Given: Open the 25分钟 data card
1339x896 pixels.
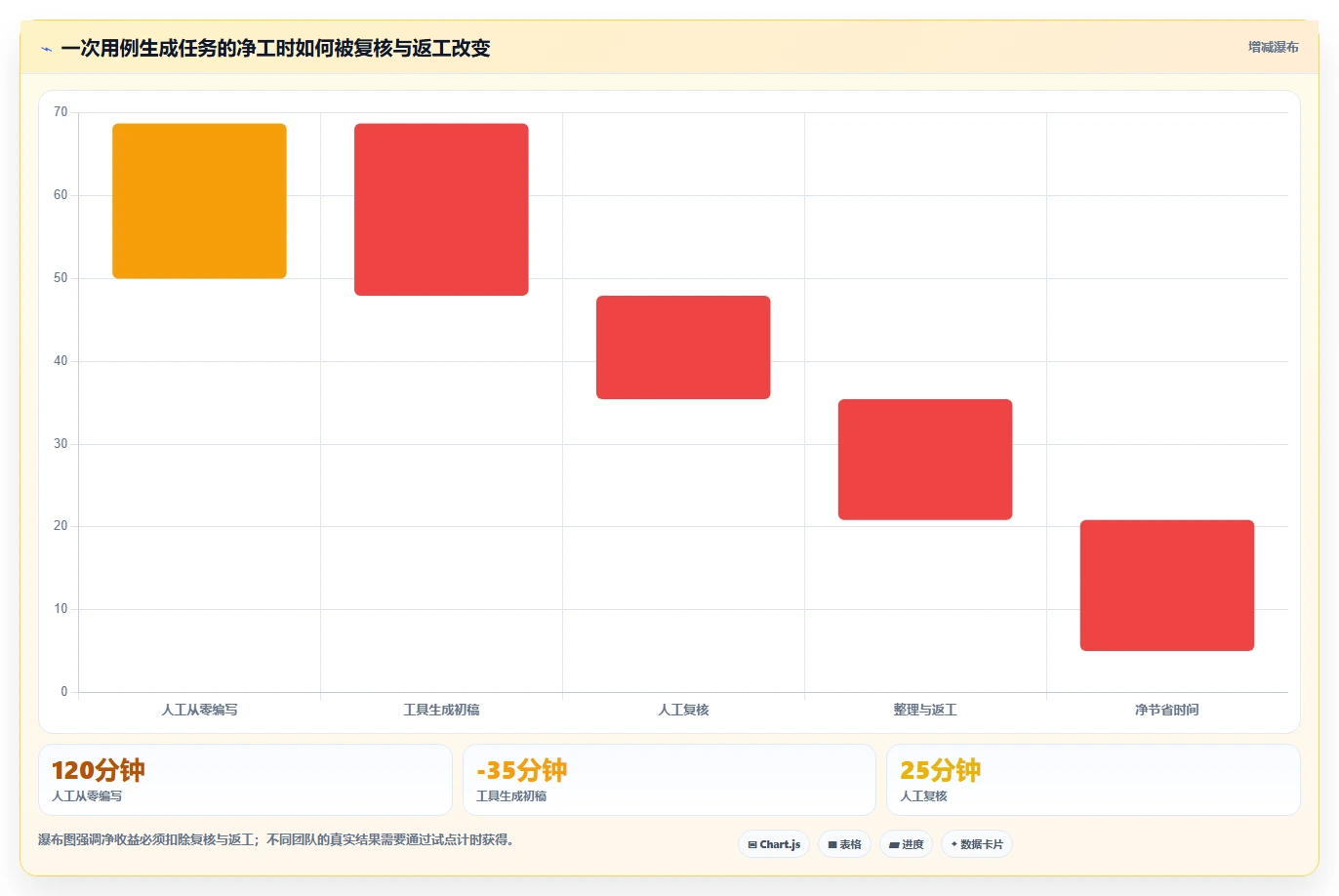Looking at the screenshot, I should 1093,780.
